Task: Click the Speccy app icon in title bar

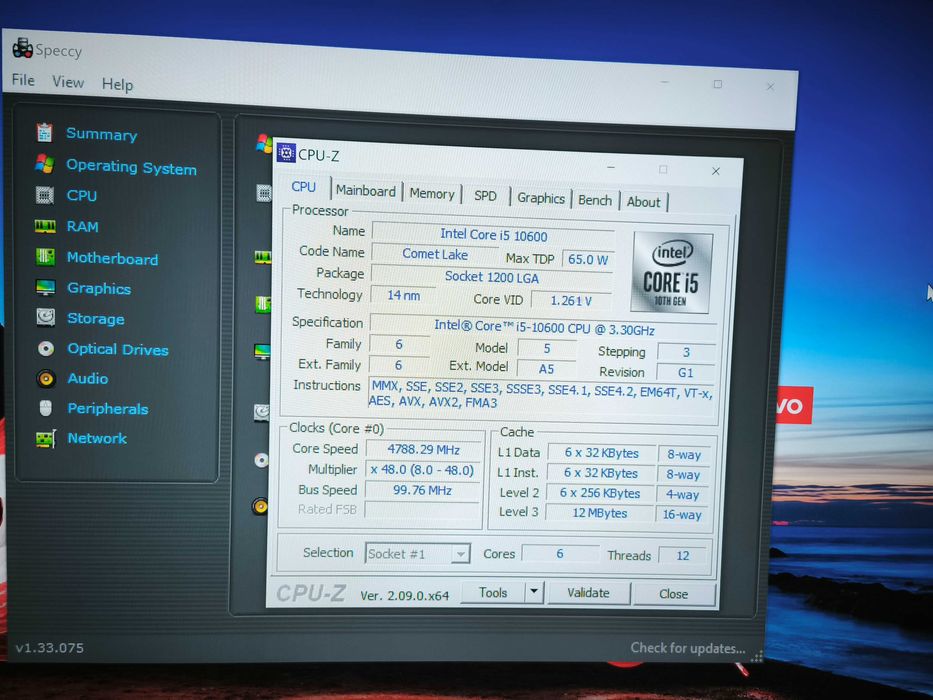Action: (x=23, y=48)
